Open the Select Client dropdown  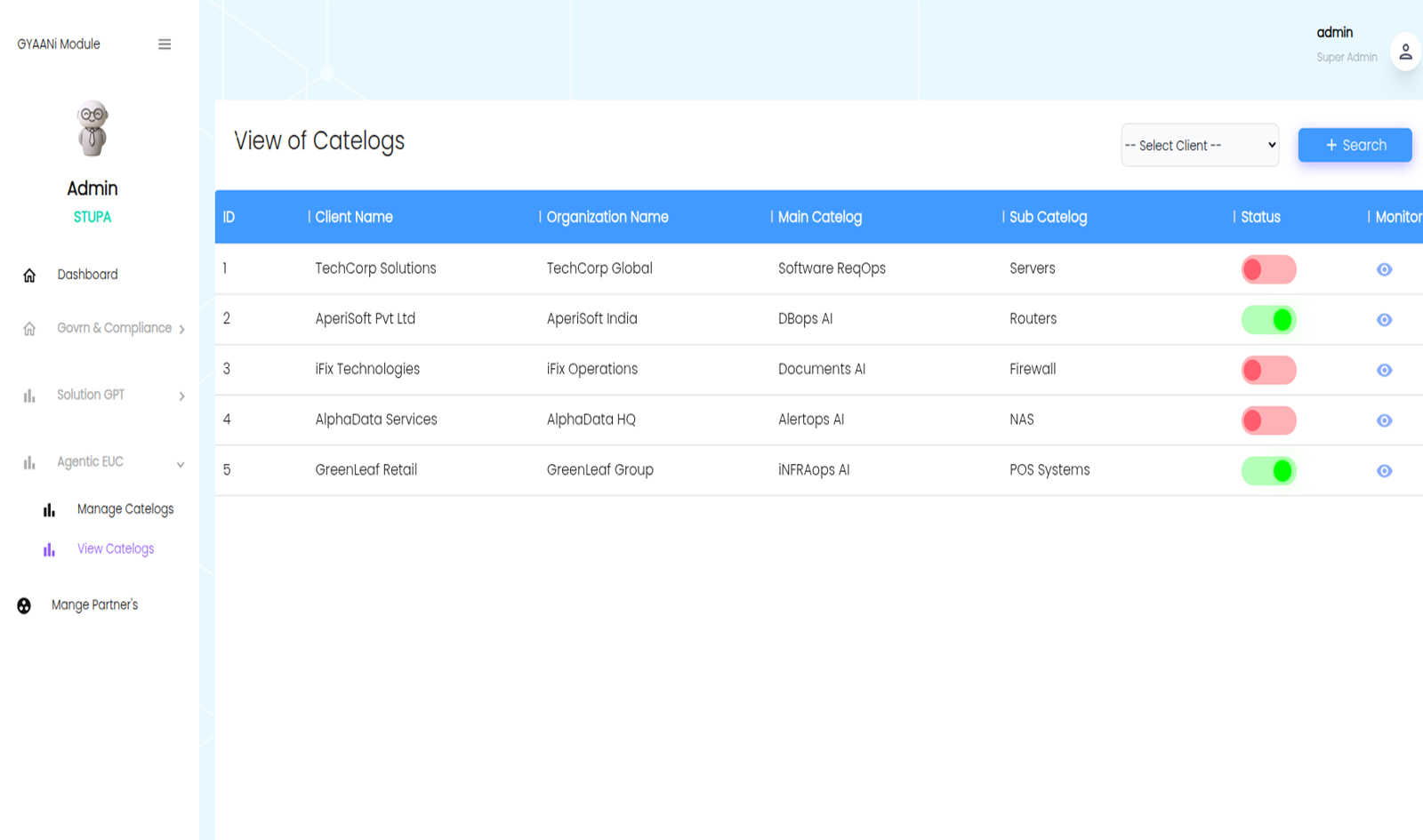1199,145
